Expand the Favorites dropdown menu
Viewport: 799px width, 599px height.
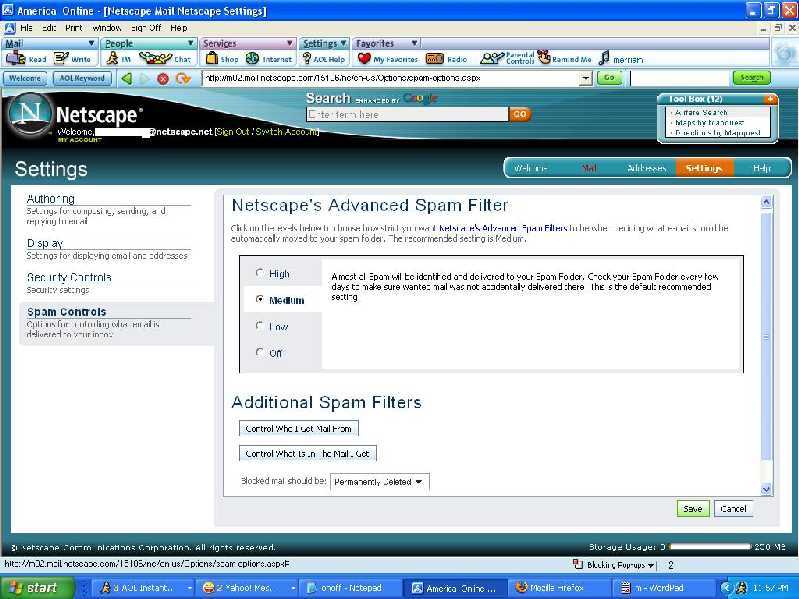coord(414,44)
